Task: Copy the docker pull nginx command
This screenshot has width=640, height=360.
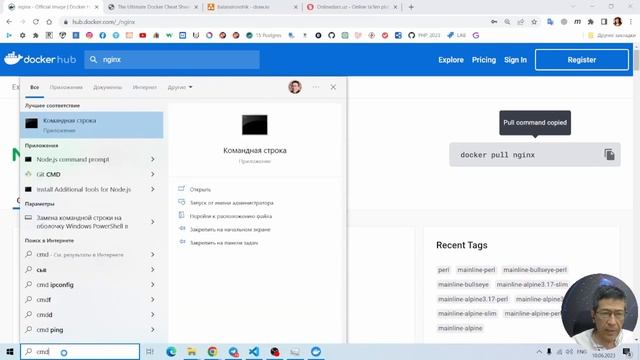Action: pos(609,154)
